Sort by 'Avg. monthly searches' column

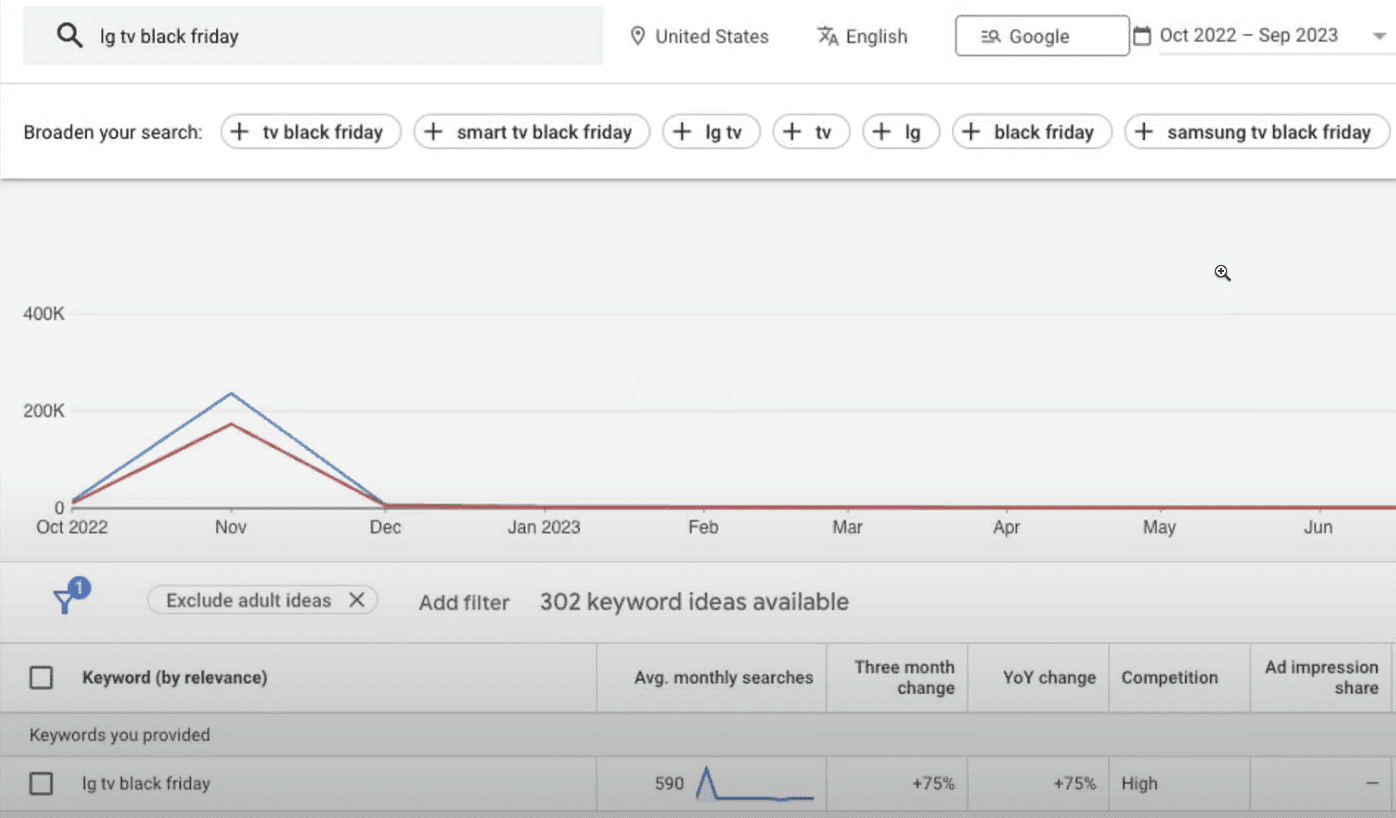pyautogui.click(x=724, y=678)
